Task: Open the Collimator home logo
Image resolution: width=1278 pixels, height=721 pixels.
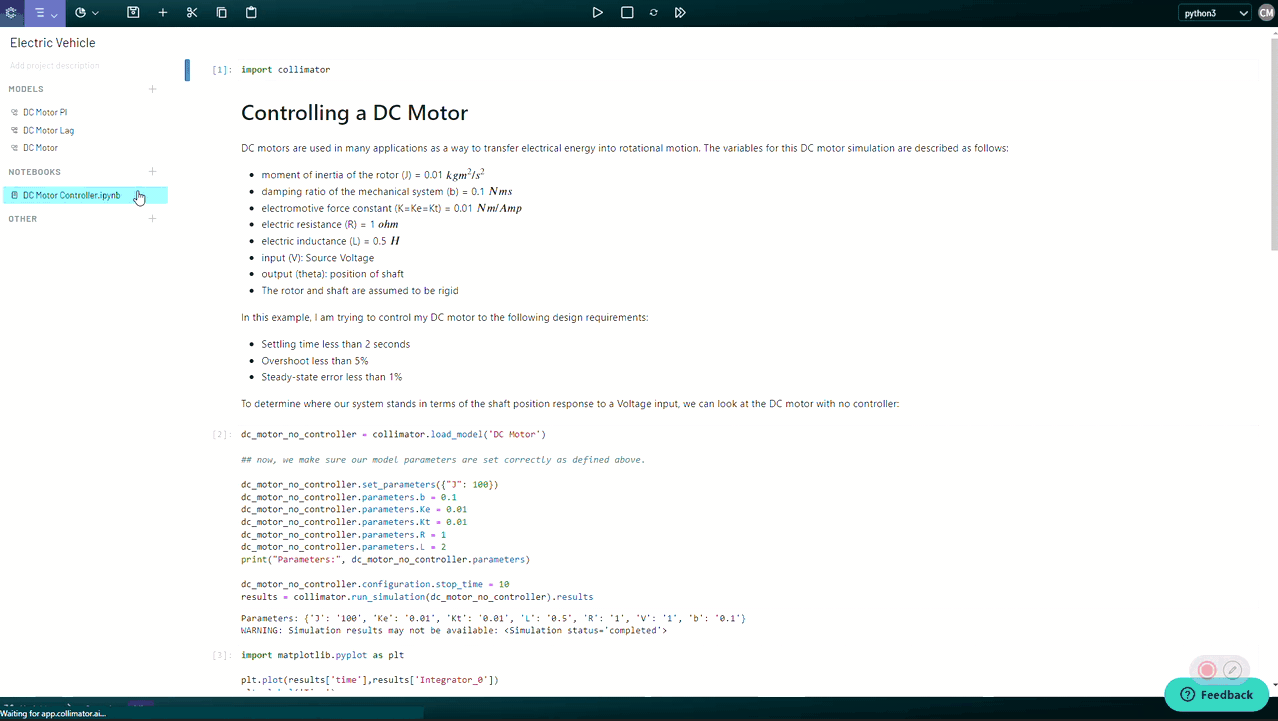Action: tap(12, 12)
